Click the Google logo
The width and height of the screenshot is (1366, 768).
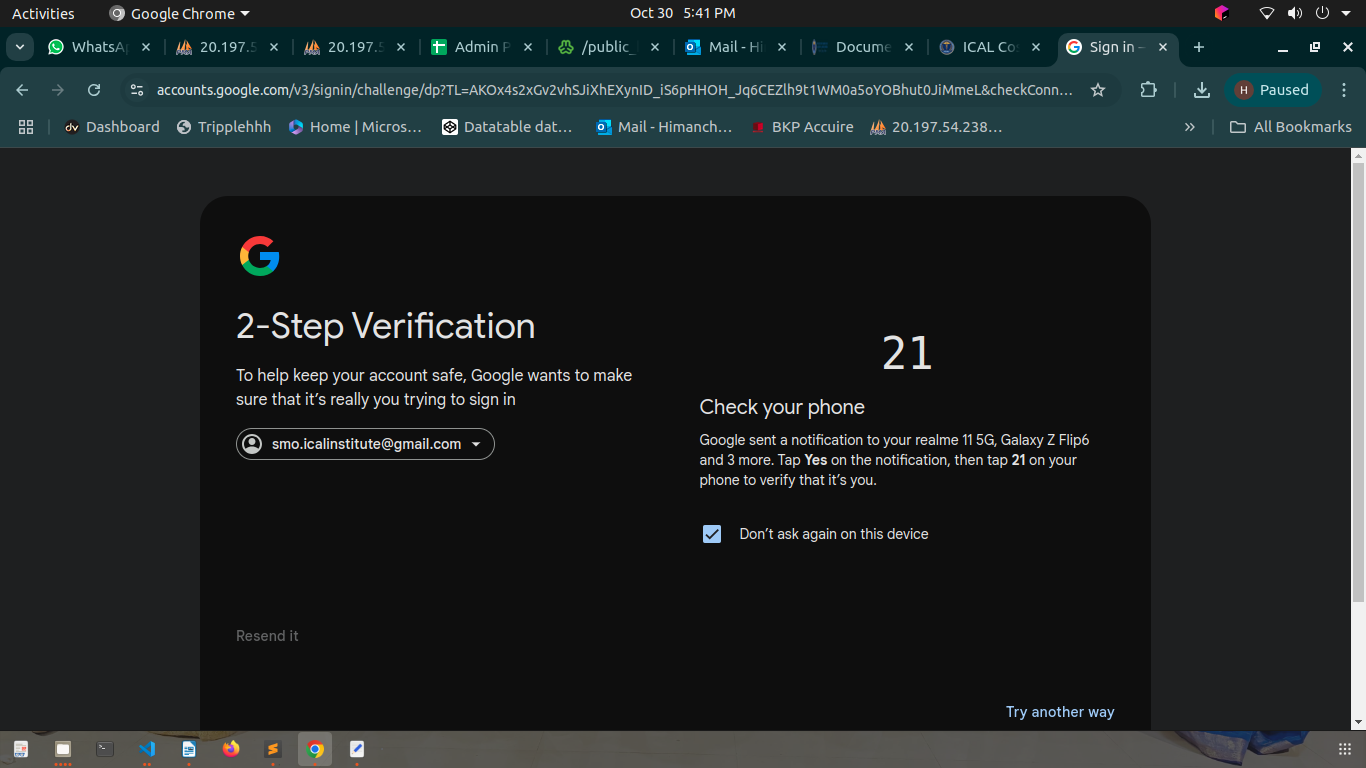[x=259, y=256]
